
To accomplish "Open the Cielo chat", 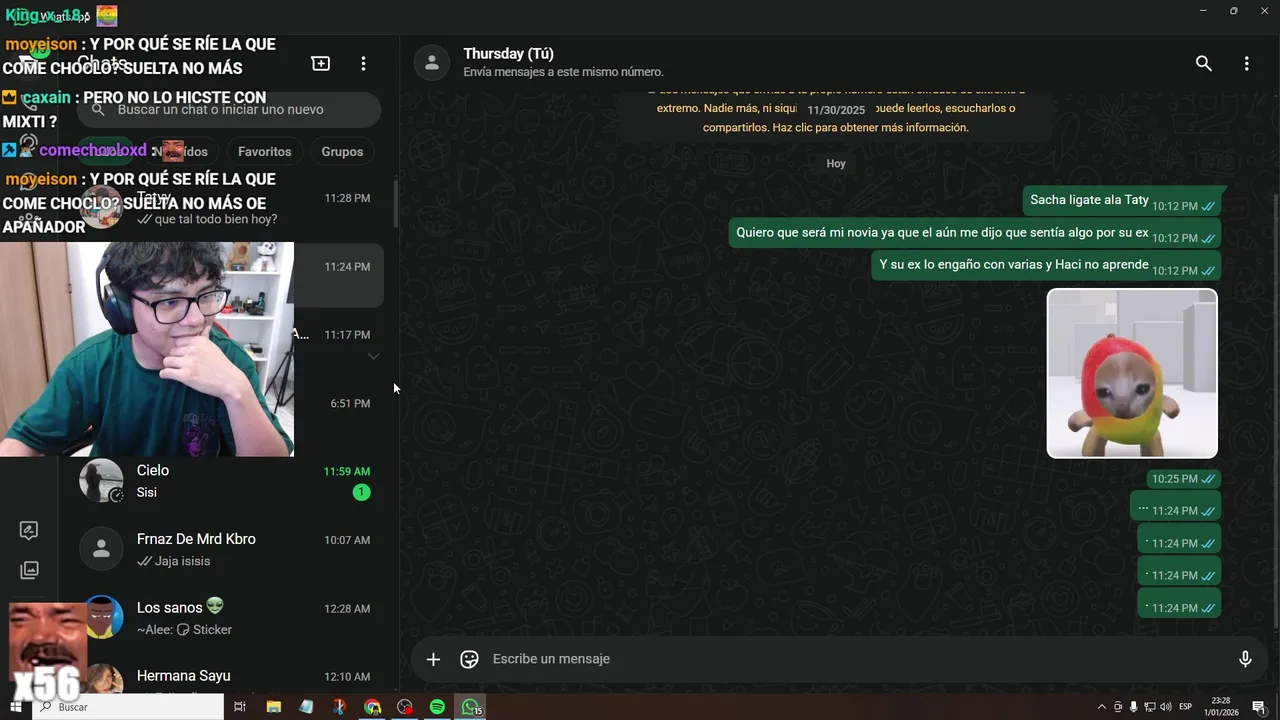I will click(x=230, y=481).
